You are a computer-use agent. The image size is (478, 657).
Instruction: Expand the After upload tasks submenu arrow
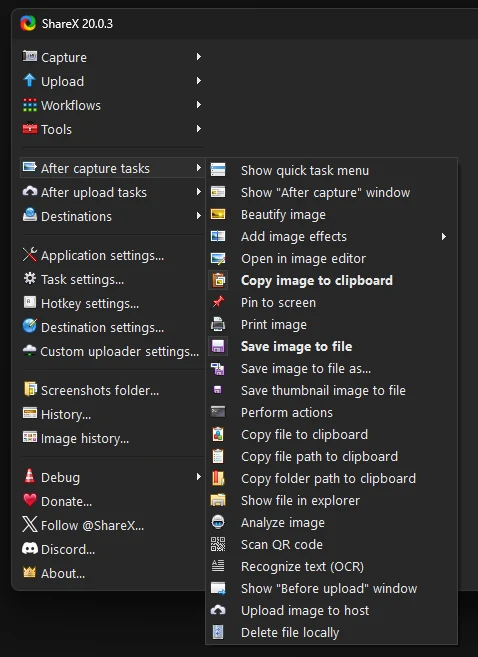click(199, 191)
